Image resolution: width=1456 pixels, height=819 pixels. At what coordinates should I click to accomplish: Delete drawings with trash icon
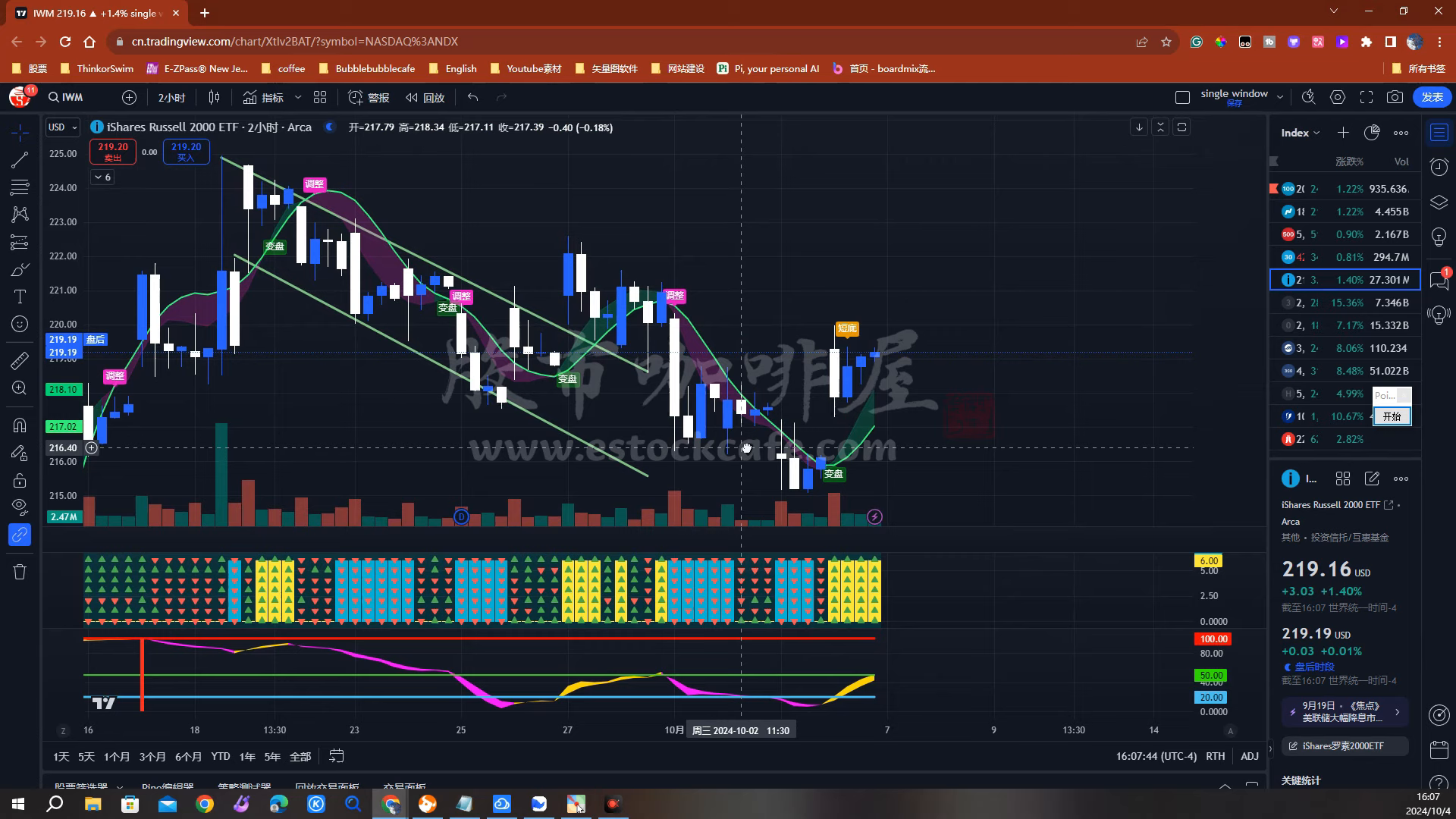tap(20, 572)
